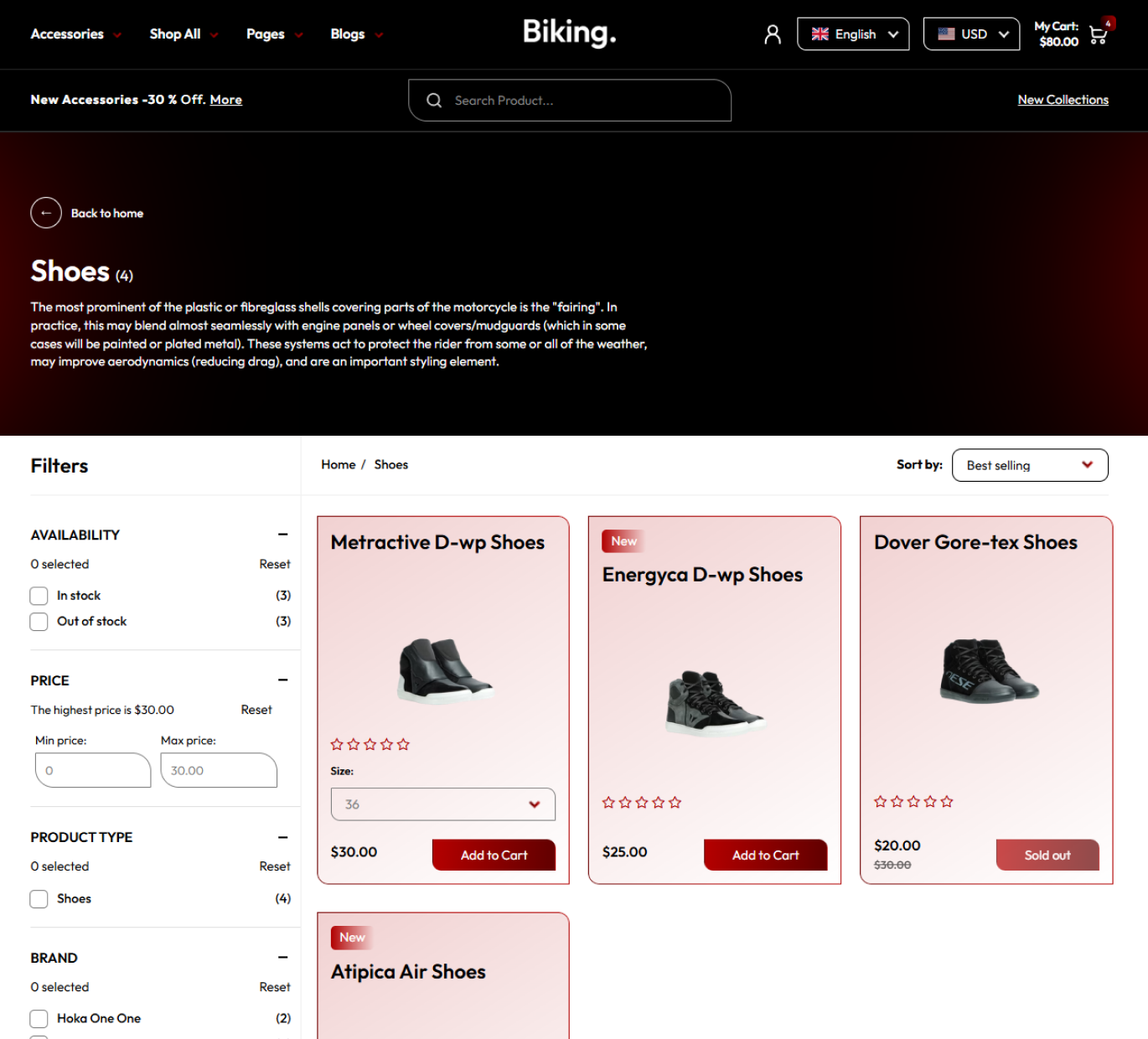Image resolution: width=1148 pixels, height=1039 pixels.
Task: Open the Blogs menu
Action: pos(356,34)
